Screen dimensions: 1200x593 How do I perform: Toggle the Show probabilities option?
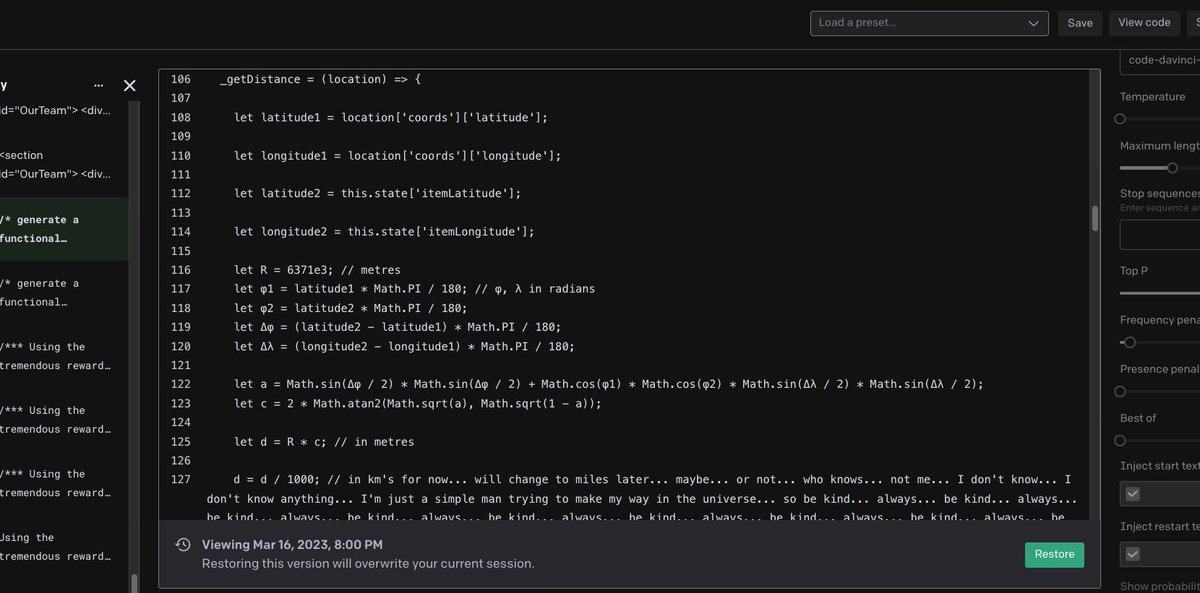[x=1160, y=585]
